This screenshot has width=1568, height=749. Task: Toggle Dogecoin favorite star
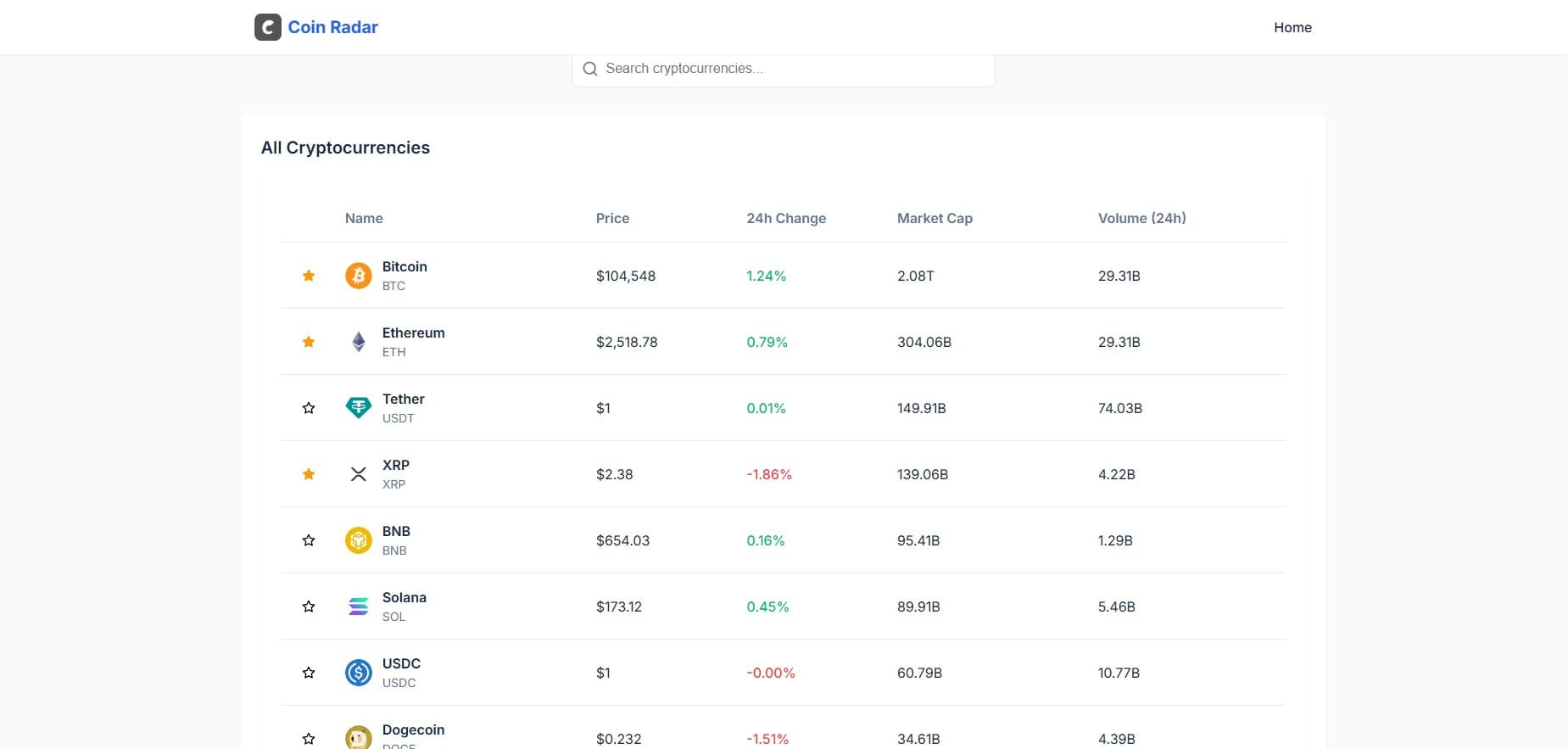pyautogui.click(x=309, y=739)
